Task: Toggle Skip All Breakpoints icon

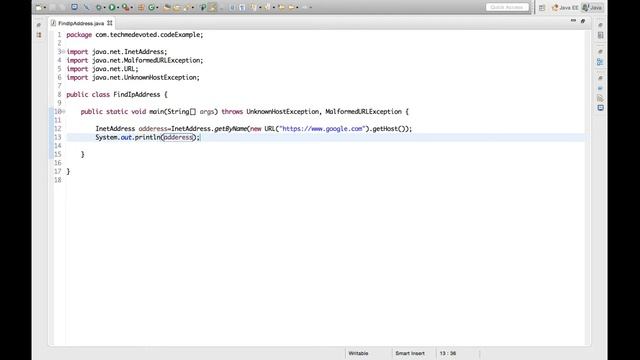Action: [x=87, y=7]
